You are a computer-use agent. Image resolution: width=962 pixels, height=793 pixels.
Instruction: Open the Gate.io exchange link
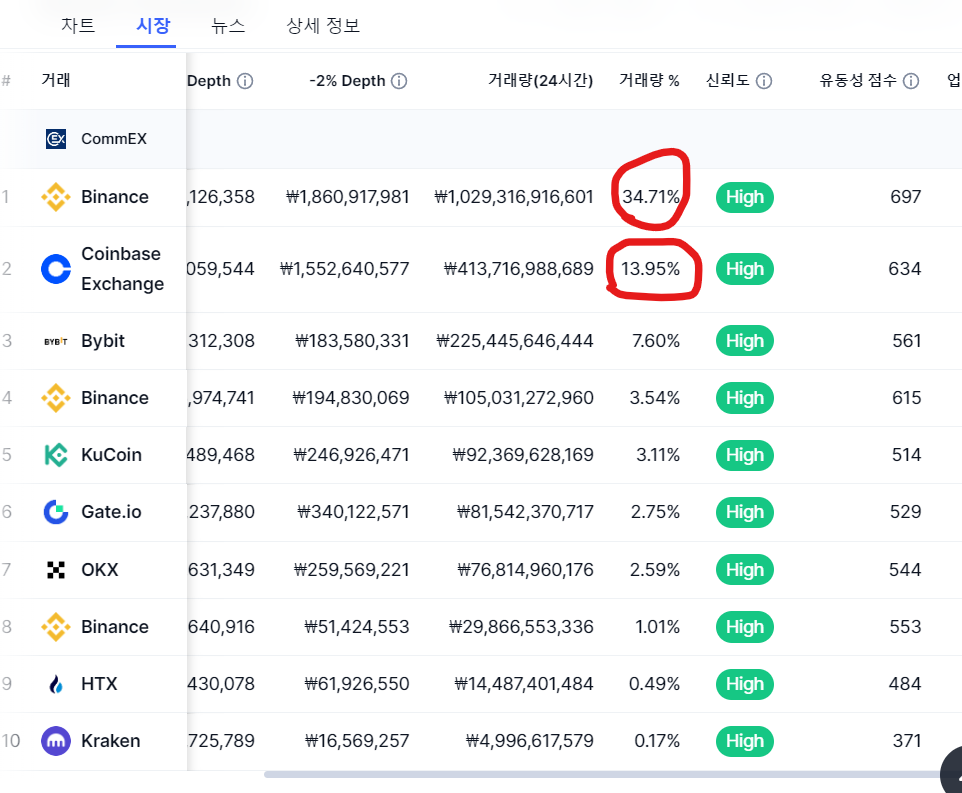(x=111, y=512)
